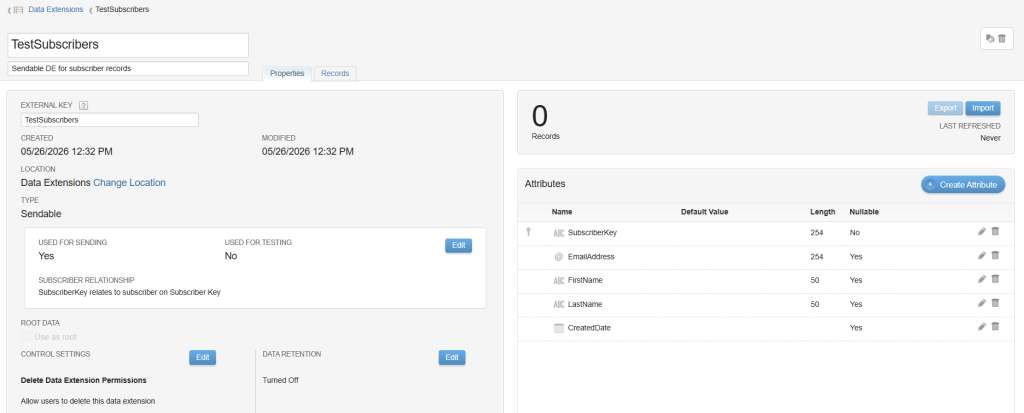Click Import records button
The image size is (1024, 413).
[983, 108]
